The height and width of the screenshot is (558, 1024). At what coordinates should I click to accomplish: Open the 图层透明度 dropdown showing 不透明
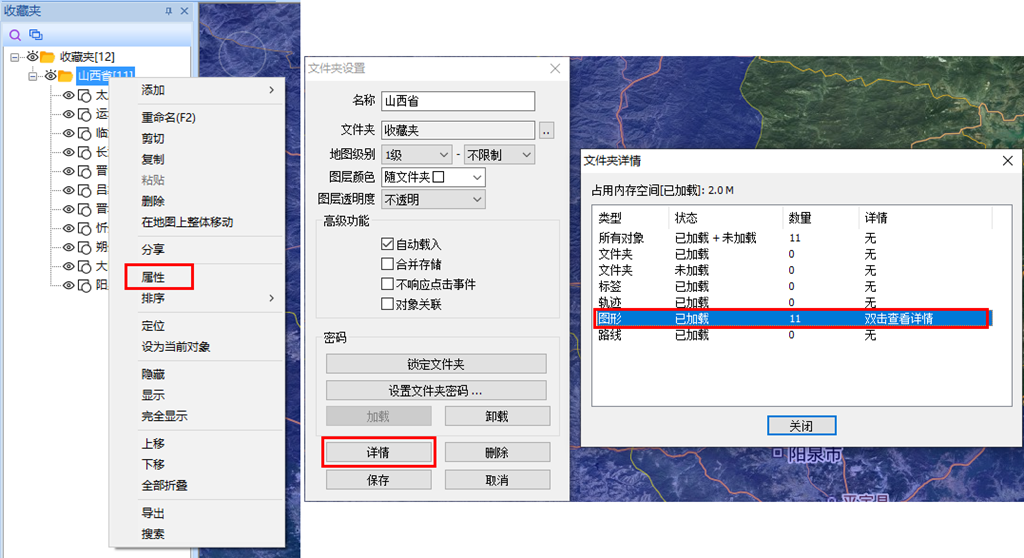click(x=432, y=200)
